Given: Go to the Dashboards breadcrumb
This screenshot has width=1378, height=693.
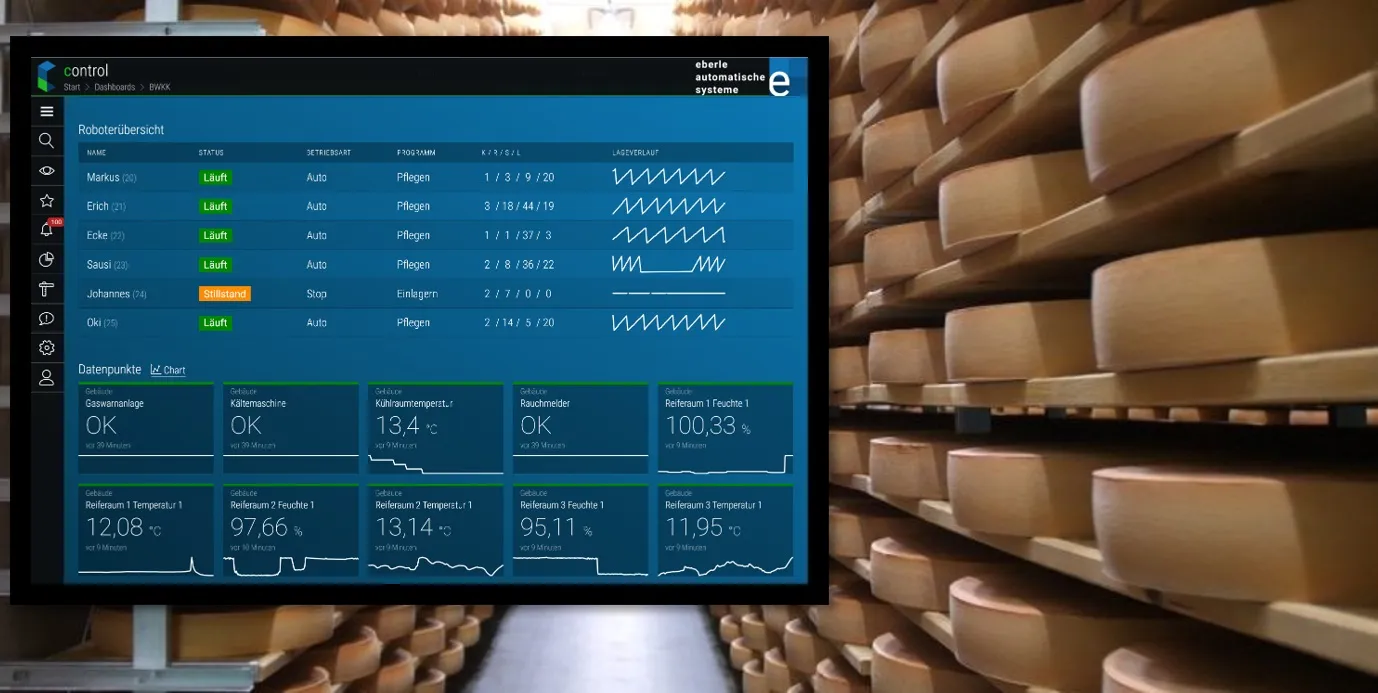Looking at the screenshot, I should (x=115, y=88).
